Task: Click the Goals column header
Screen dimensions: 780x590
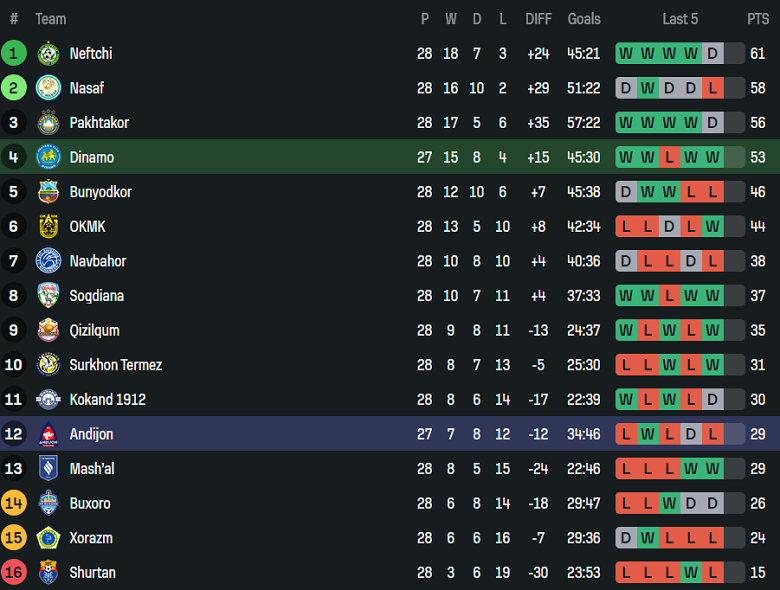Action: (584, 19)
